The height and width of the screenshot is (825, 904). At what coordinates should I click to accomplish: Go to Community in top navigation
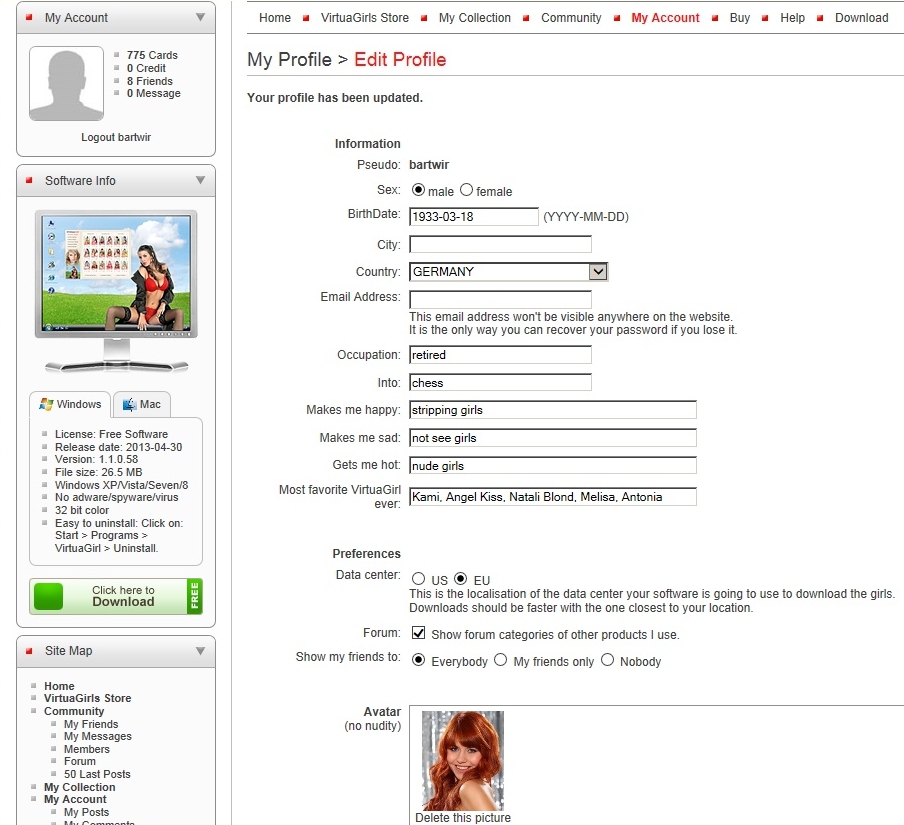click(571, 18)
